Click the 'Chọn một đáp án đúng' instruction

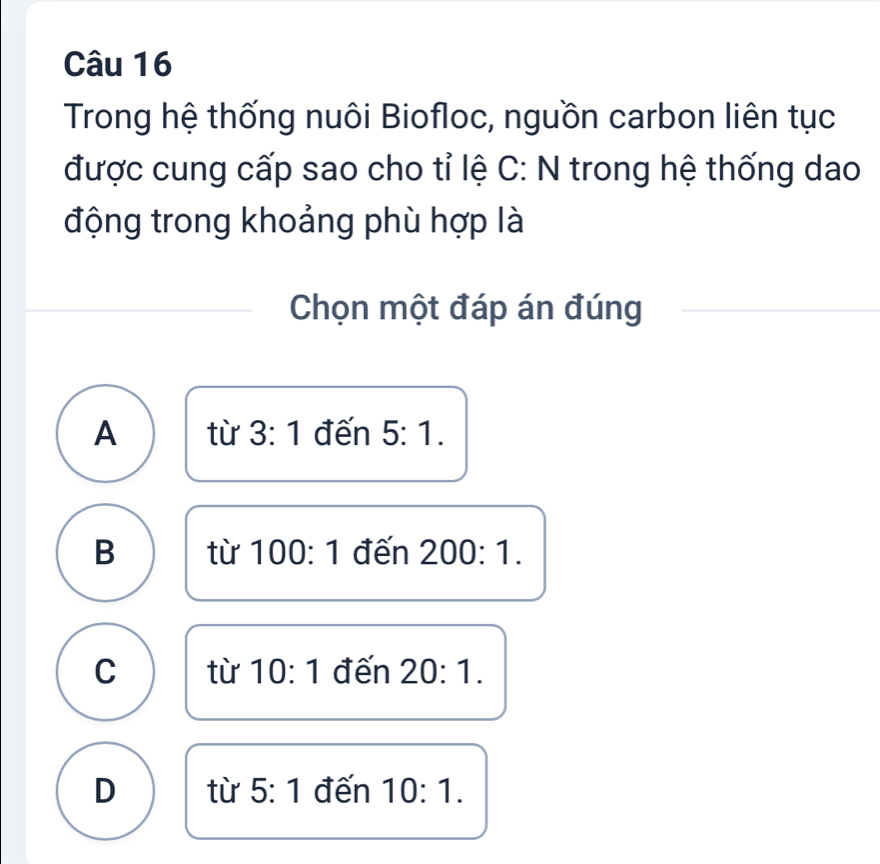click(x=465, y=309)
